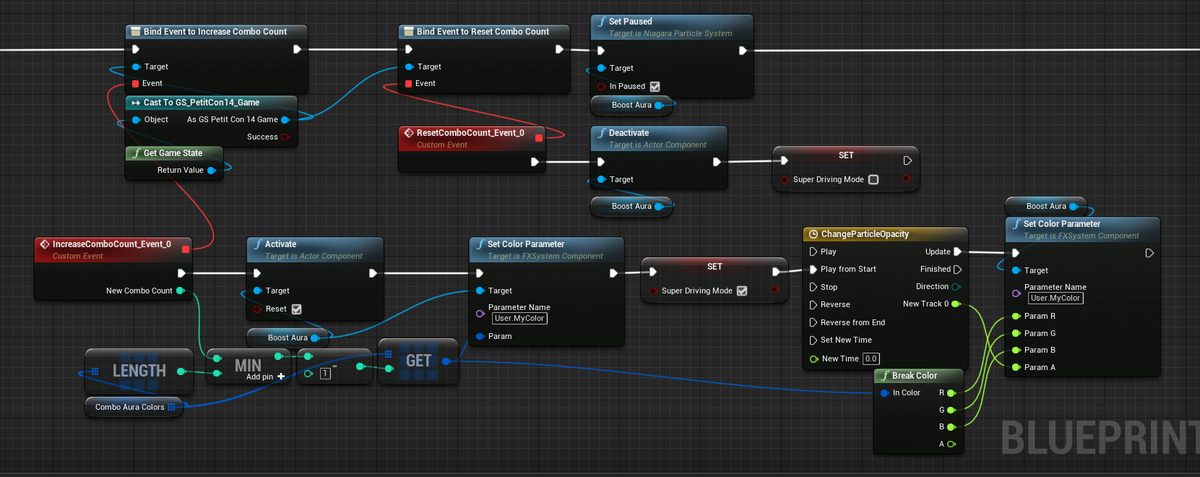Click the Bind Event to Increase Combo Count header icon
The height and width of the screenshot is (477, 1200).
pyautogui.click(x=136, y=31)
